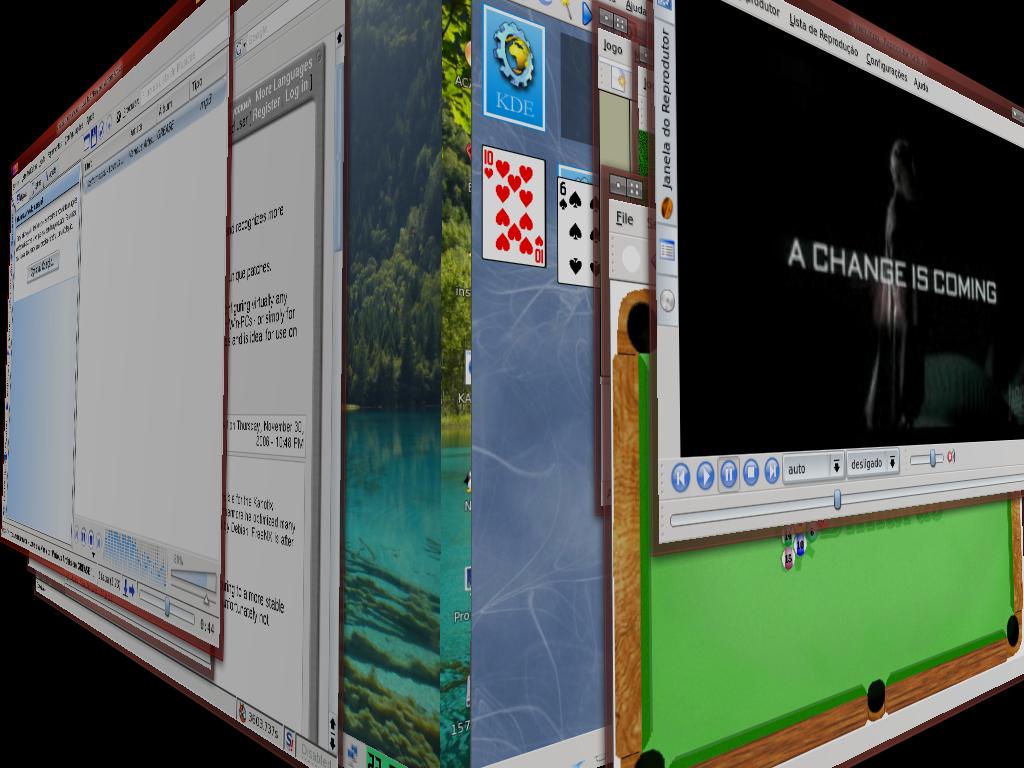Click the 'Tipo' column header in music player

click(x=197, y=84)
